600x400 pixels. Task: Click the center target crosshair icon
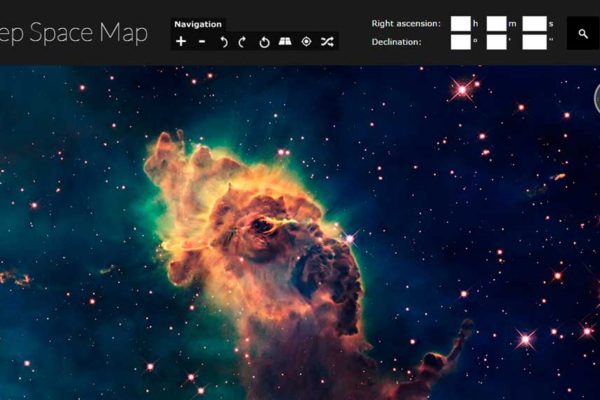coord(306,41)
